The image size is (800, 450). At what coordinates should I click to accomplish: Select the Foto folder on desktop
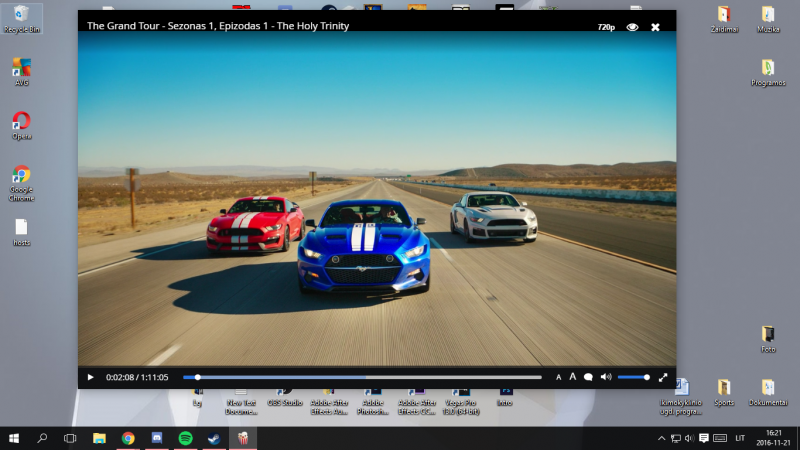point(768,340)
